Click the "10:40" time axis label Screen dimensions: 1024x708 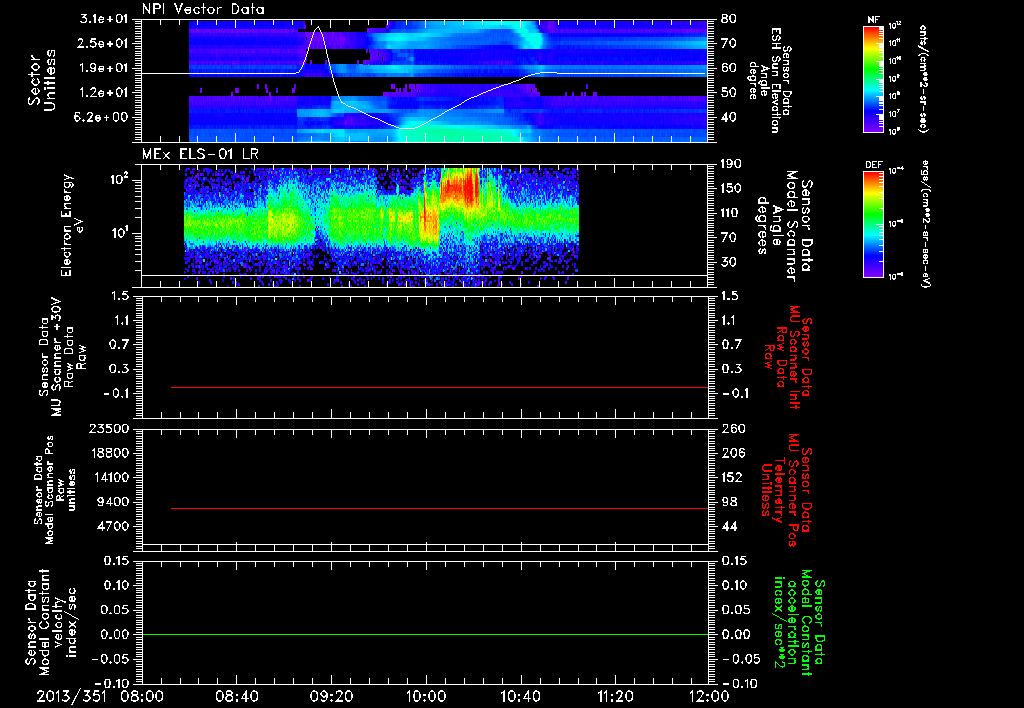pyautogui.click(x=520, y=696)
